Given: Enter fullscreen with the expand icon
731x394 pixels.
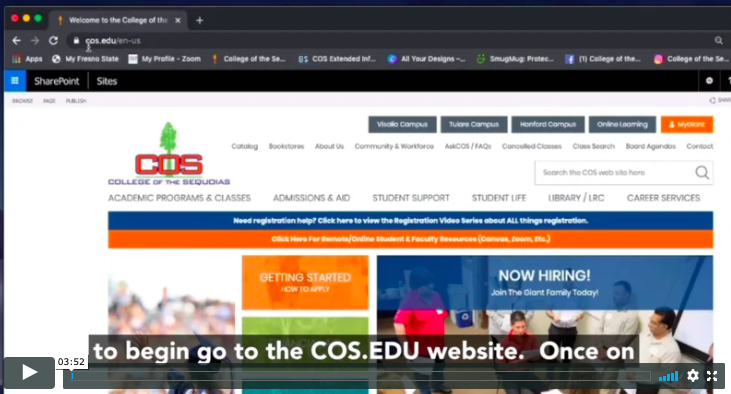Looking at the screenshot, I should (x=712, y=376).
